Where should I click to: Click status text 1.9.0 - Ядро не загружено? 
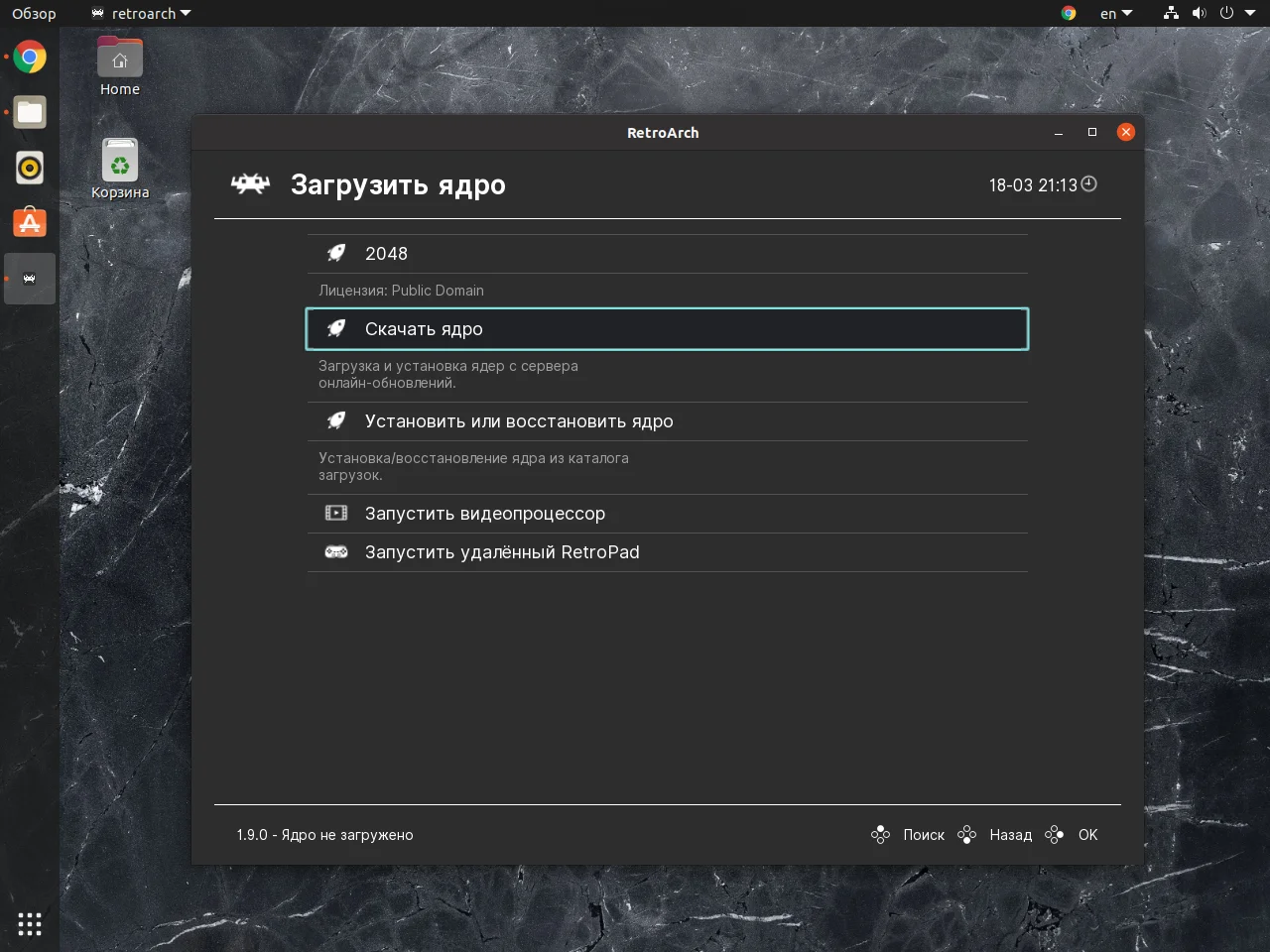point(324,835)
